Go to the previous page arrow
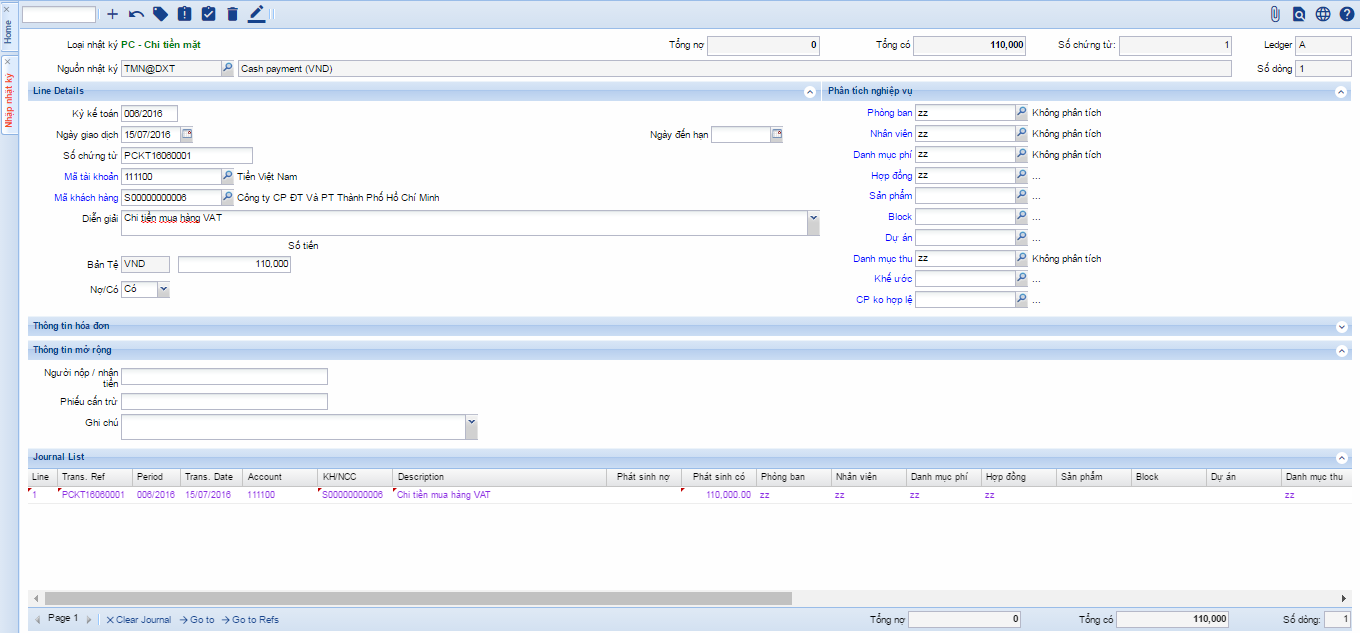Screen dimensions: 1360x633 coord(38,620)
